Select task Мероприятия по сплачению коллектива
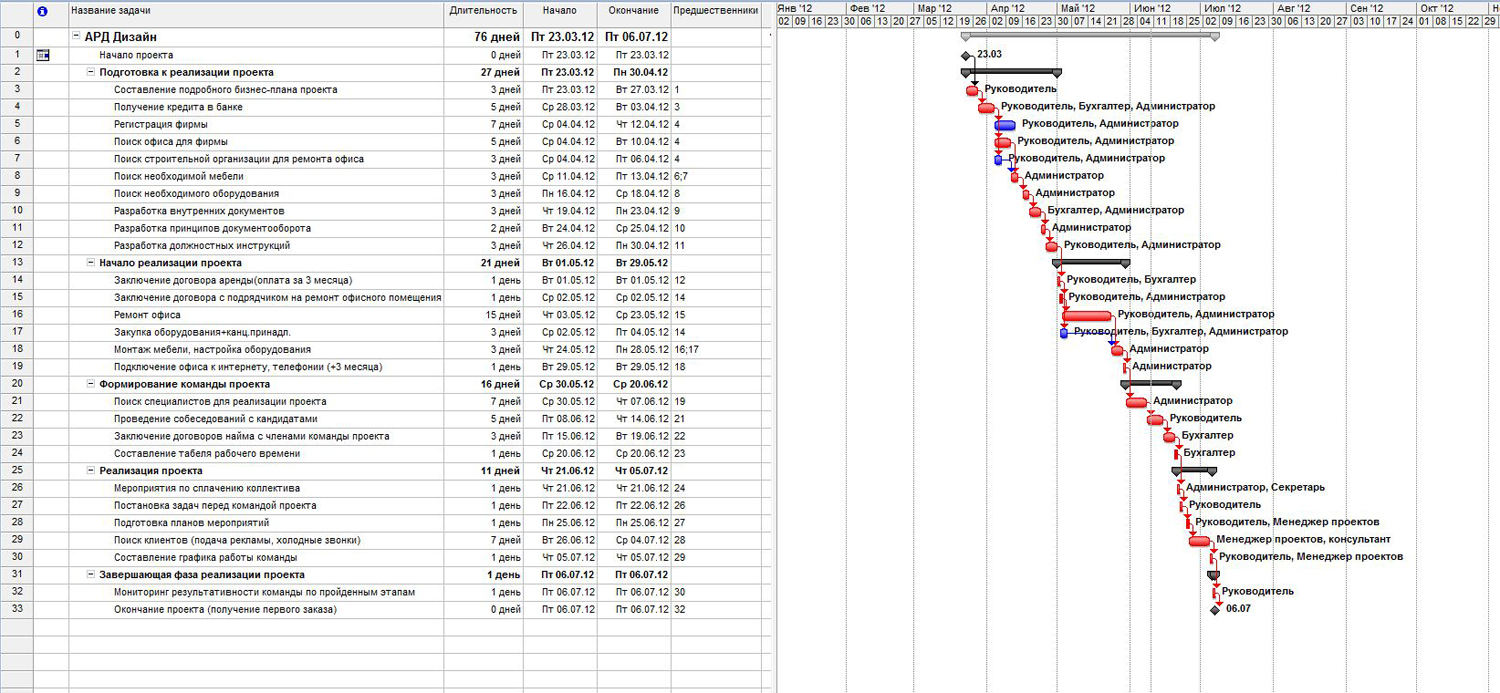Viewport: 1500px width, 693px height. click(207, 488)
